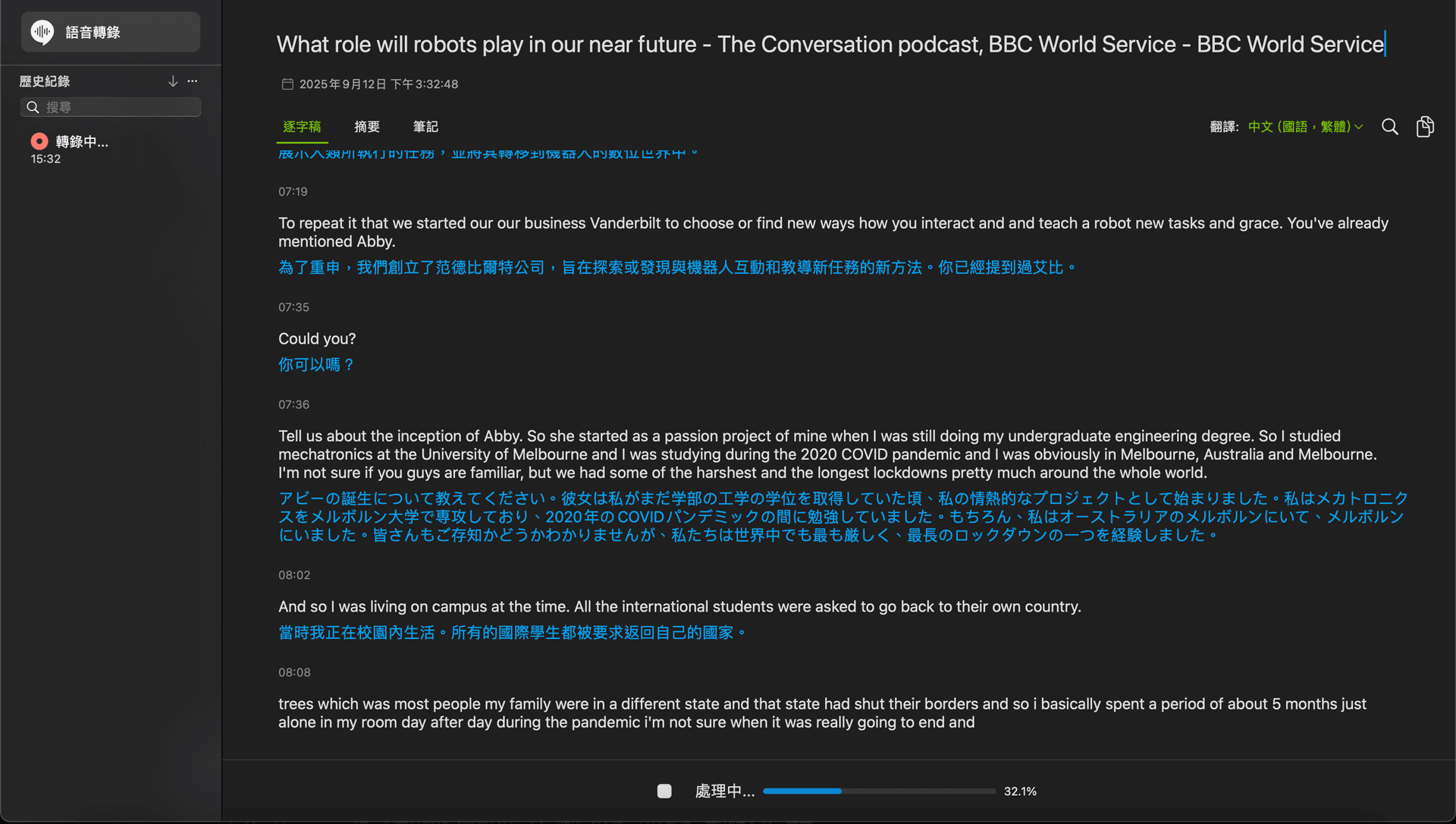This screenshot has height=824, width=1456.
Task: Select the 轉錄中 history entry
Action: 111,149
